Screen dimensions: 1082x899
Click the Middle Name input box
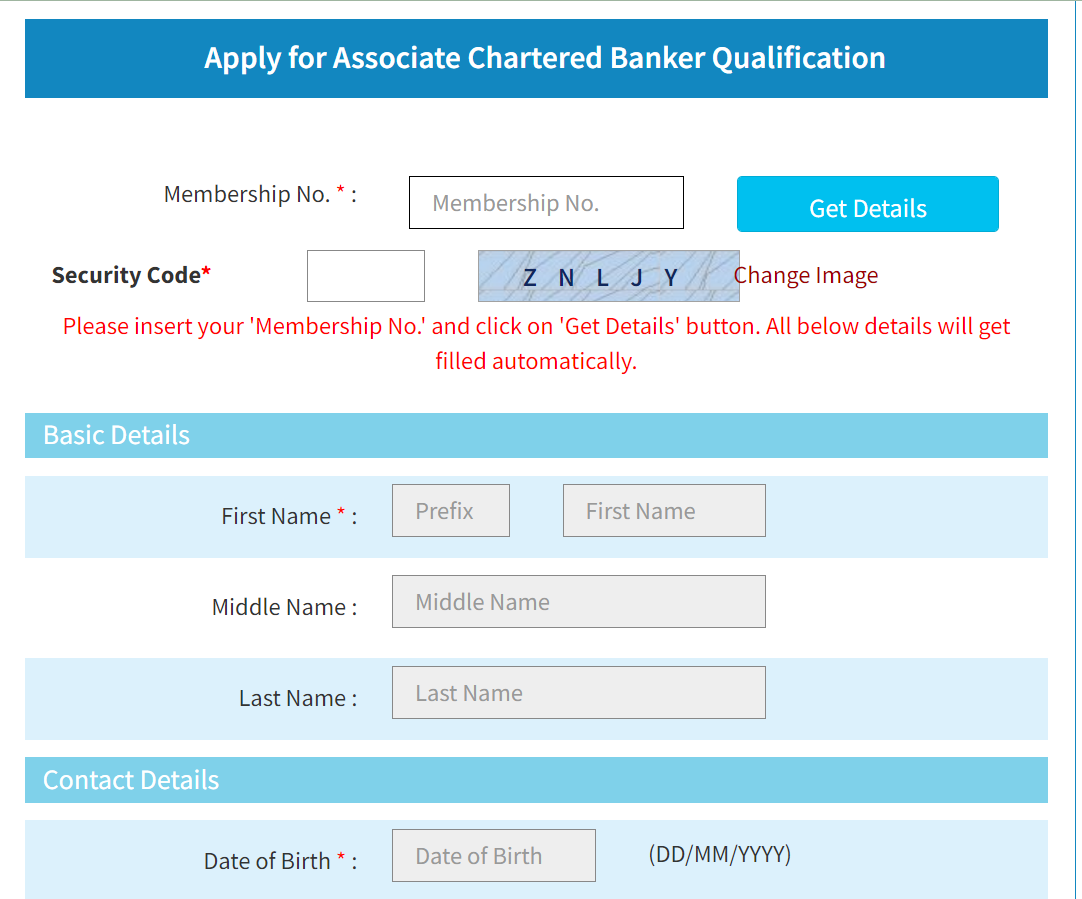(x=578, y=602)
